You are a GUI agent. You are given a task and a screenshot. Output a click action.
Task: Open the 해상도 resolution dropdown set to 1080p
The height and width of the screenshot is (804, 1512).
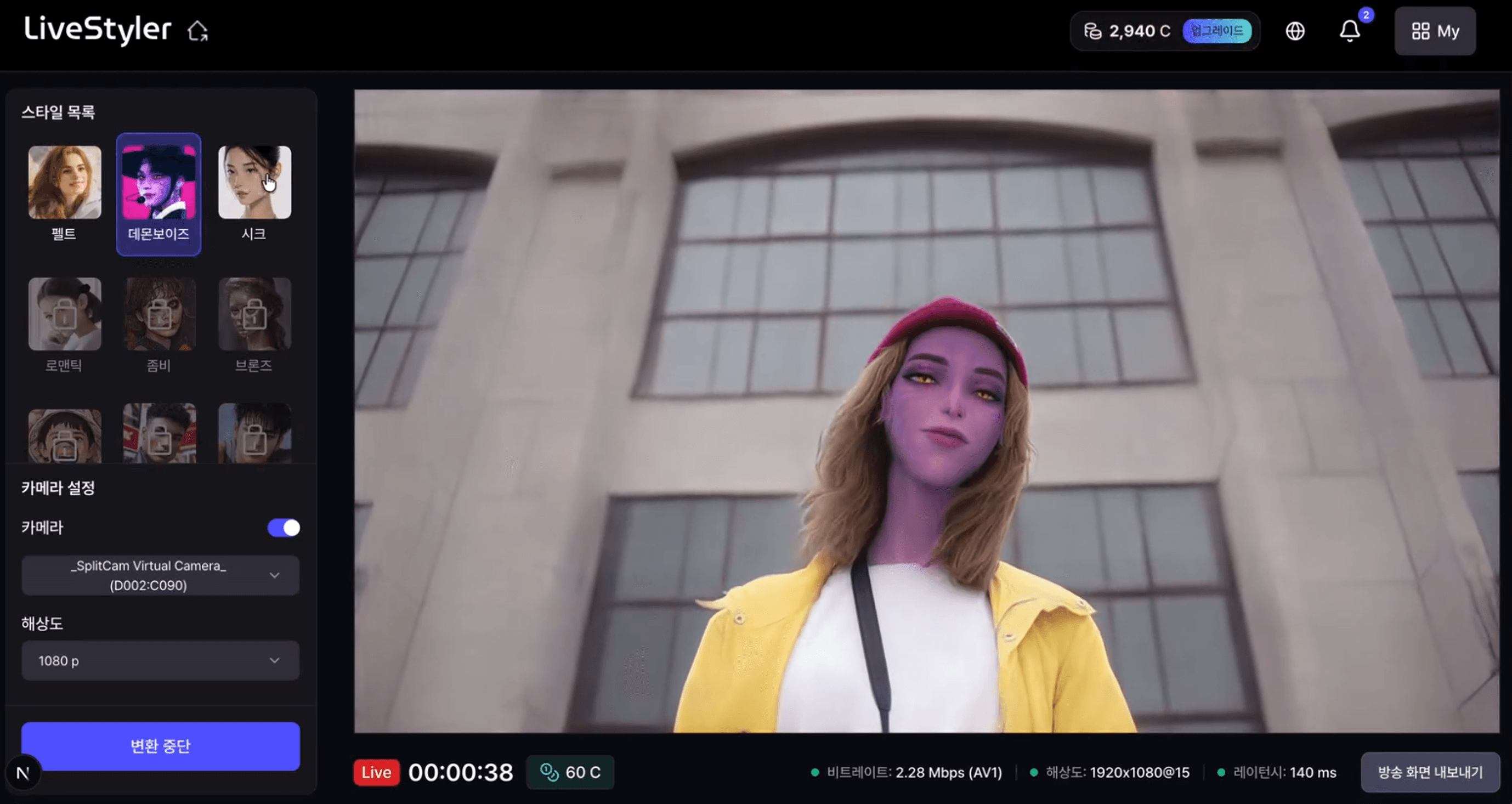pos(159,660)
